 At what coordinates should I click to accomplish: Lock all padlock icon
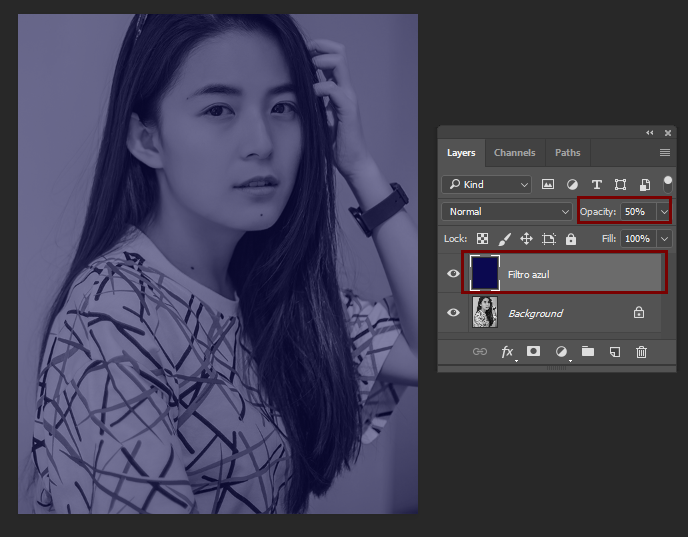pos(570,239)
